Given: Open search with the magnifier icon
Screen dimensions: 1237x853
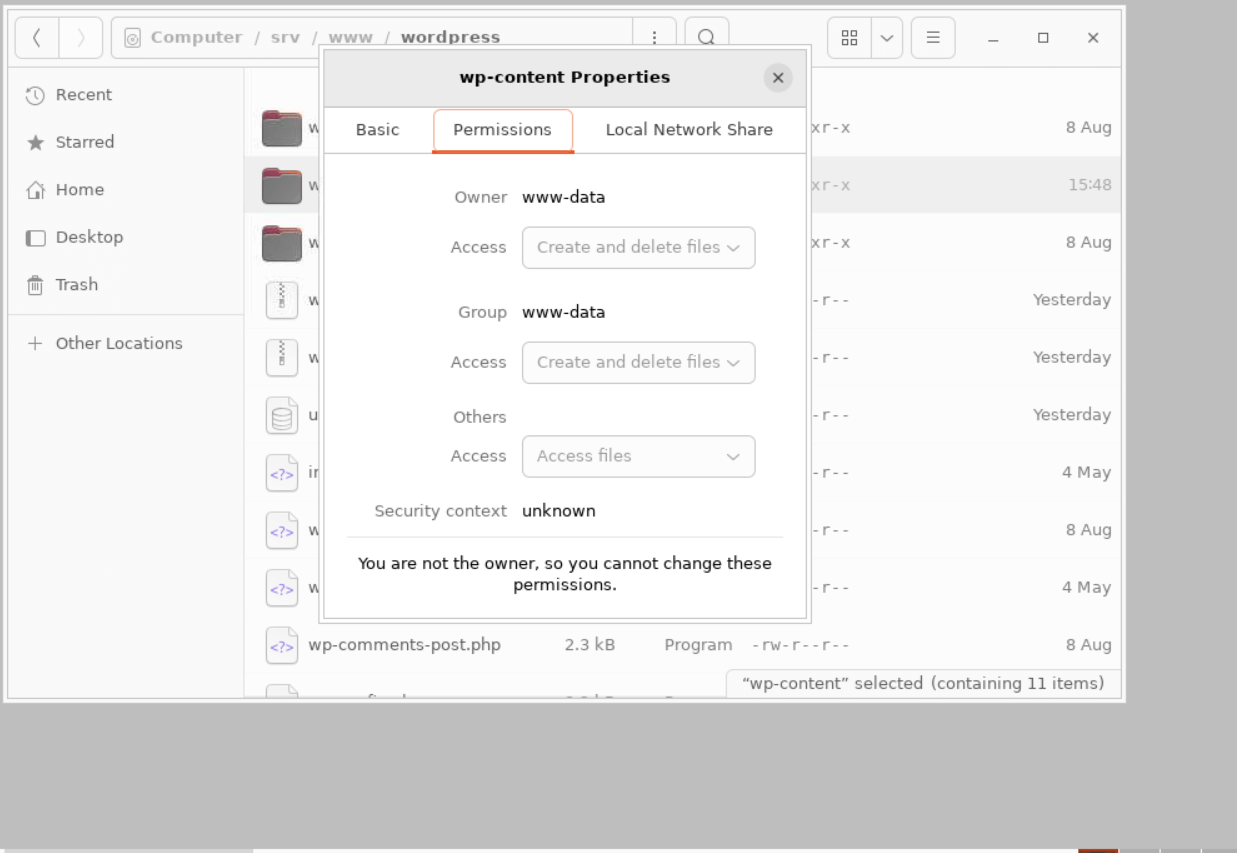Looking at the screenshot, I should [706, 38].
